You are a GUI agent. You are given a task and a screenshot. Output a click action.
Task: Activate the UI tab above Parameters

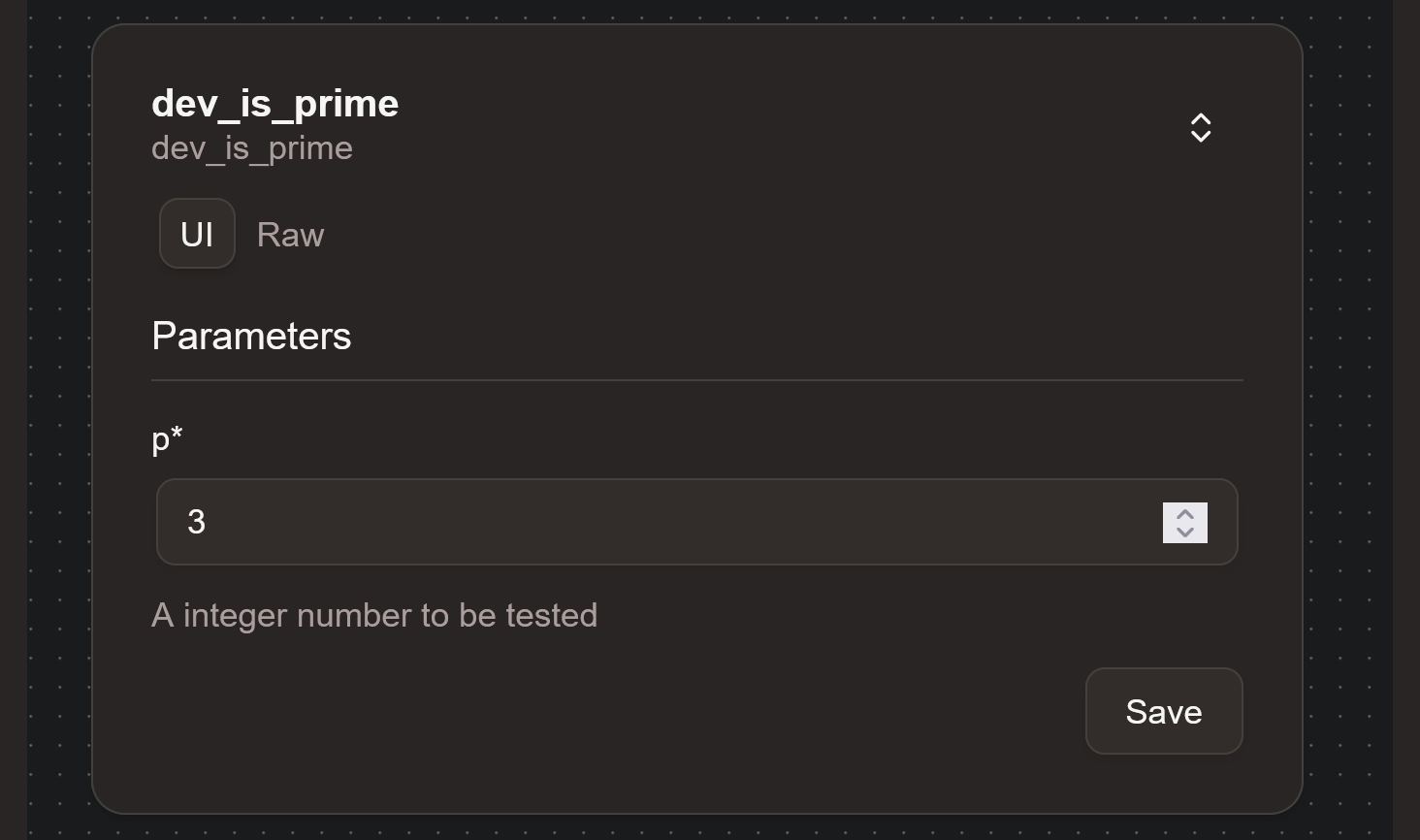pyautogui.click(x=197, y=234)
